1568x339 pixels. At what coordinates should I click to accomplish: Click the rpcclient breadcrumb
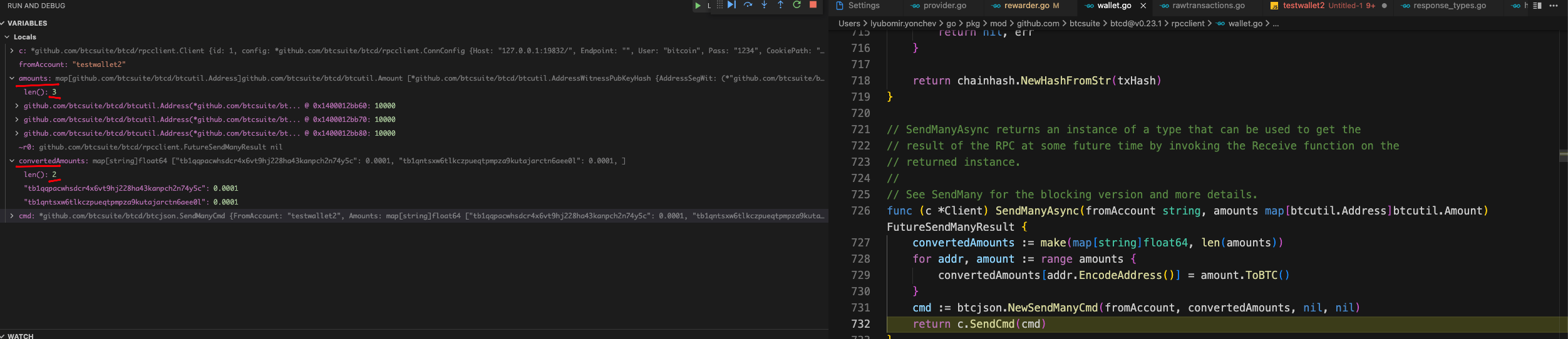tap(1188, 23)
